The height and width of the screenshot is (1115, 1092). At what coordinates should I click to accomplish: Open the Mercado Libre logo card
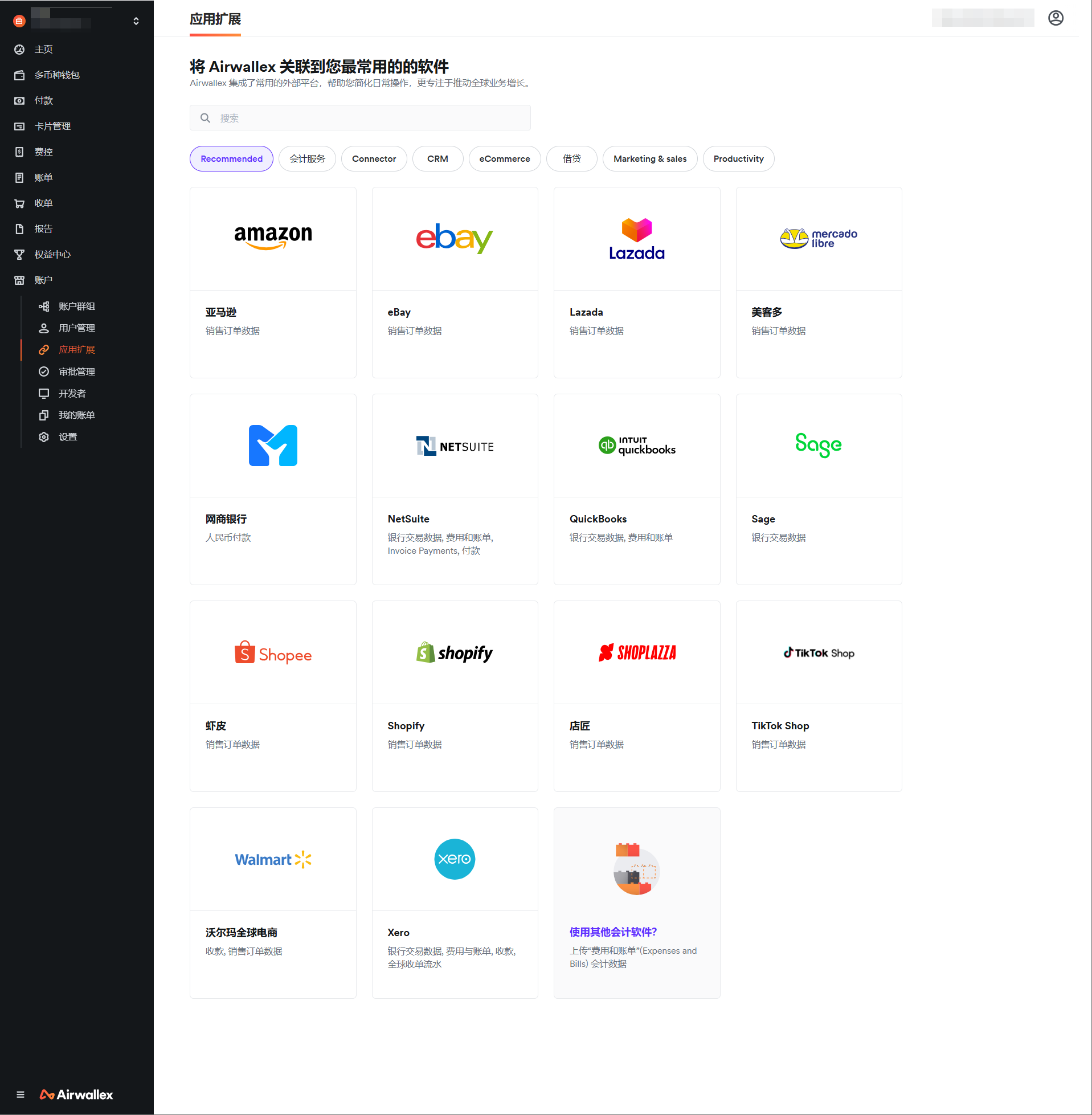(x=819, y=238)
